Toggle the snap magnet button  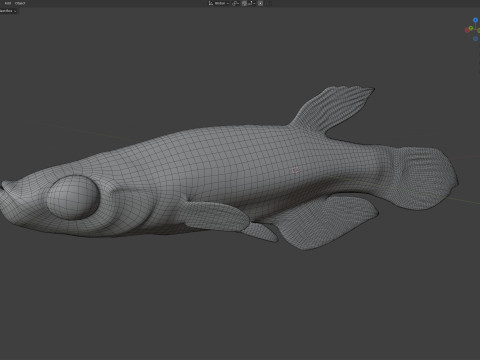coord(244,3)
